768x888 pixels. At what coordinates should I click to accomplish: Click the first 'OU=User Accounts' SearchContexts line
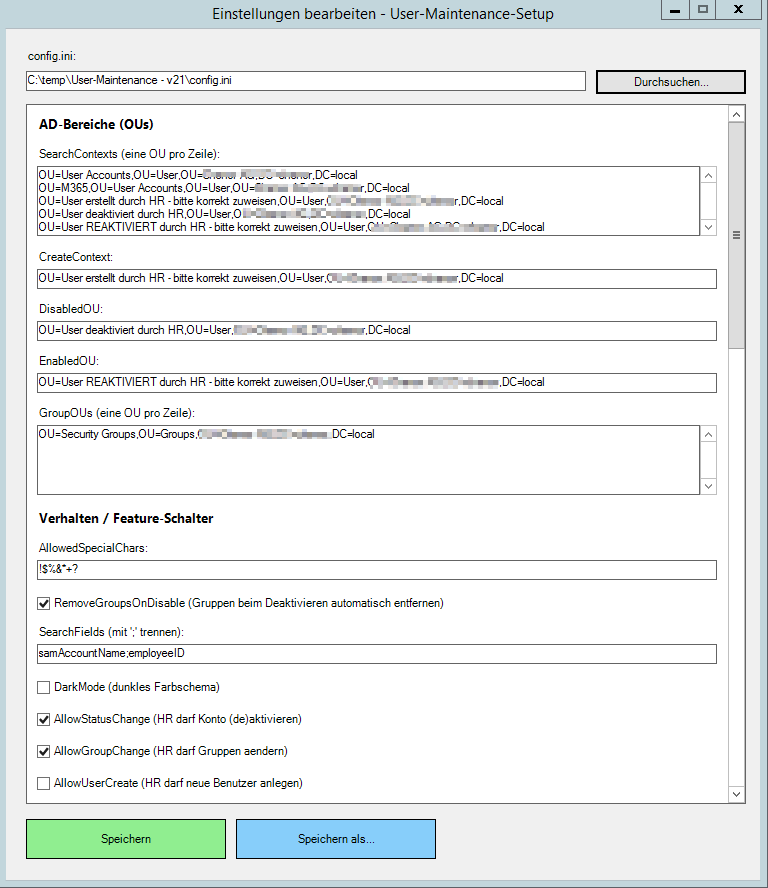pyautogui.click(x=198, y=175)
